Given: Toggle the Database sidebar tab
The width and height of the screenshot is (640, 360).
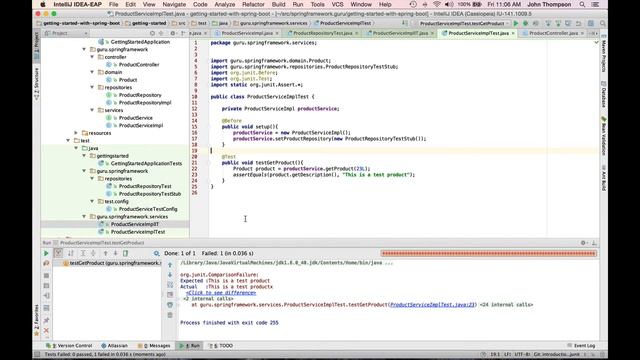Looking at the screenshot, I should click(x=604, y=94).
